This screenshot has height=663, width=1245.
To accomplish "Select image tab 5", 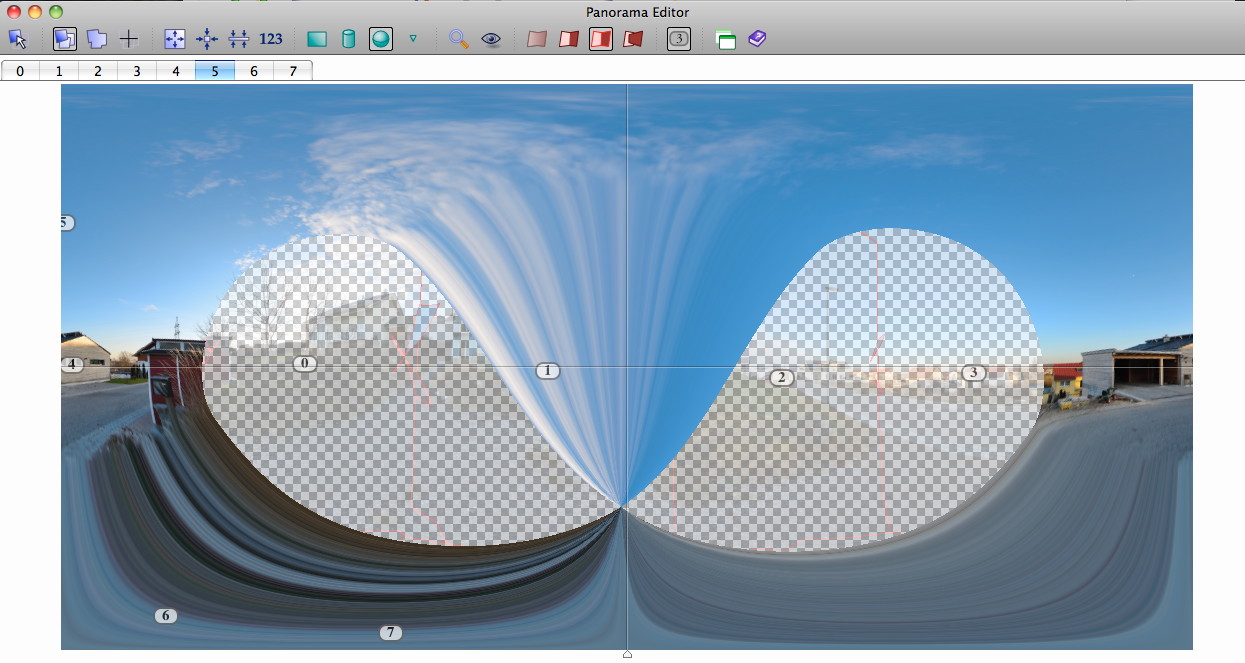I will pos(215,71).
